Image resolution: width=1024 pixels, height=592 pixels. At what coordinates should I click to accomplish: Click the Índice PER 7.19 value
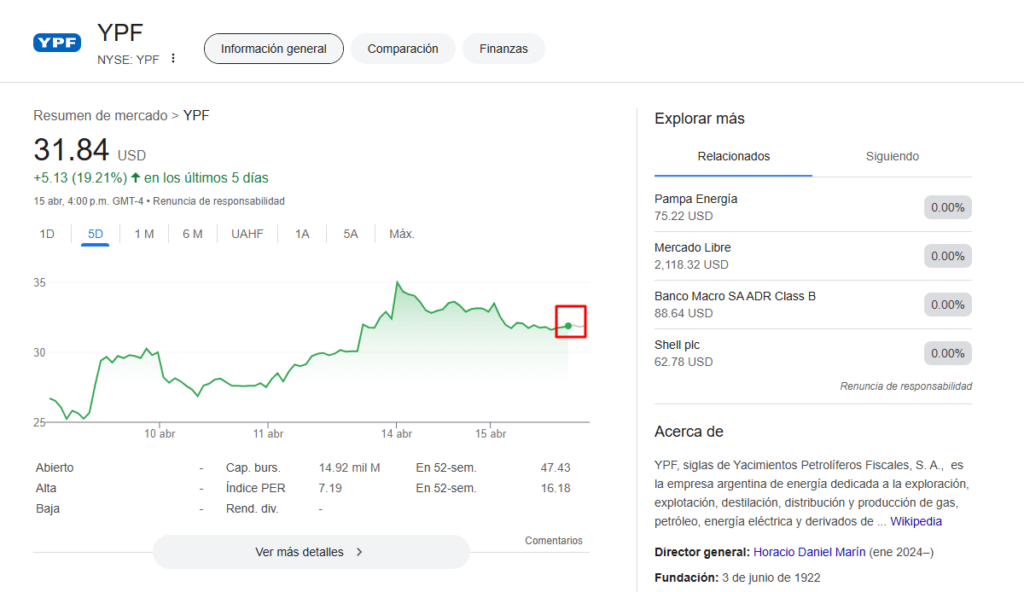click(x=330, y=488)
